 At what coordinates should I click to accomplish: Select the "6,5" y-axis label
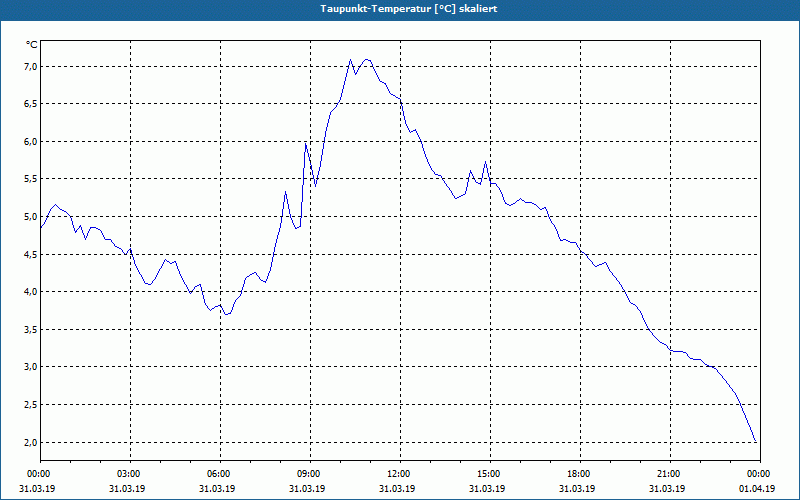[x=31, y=104]
